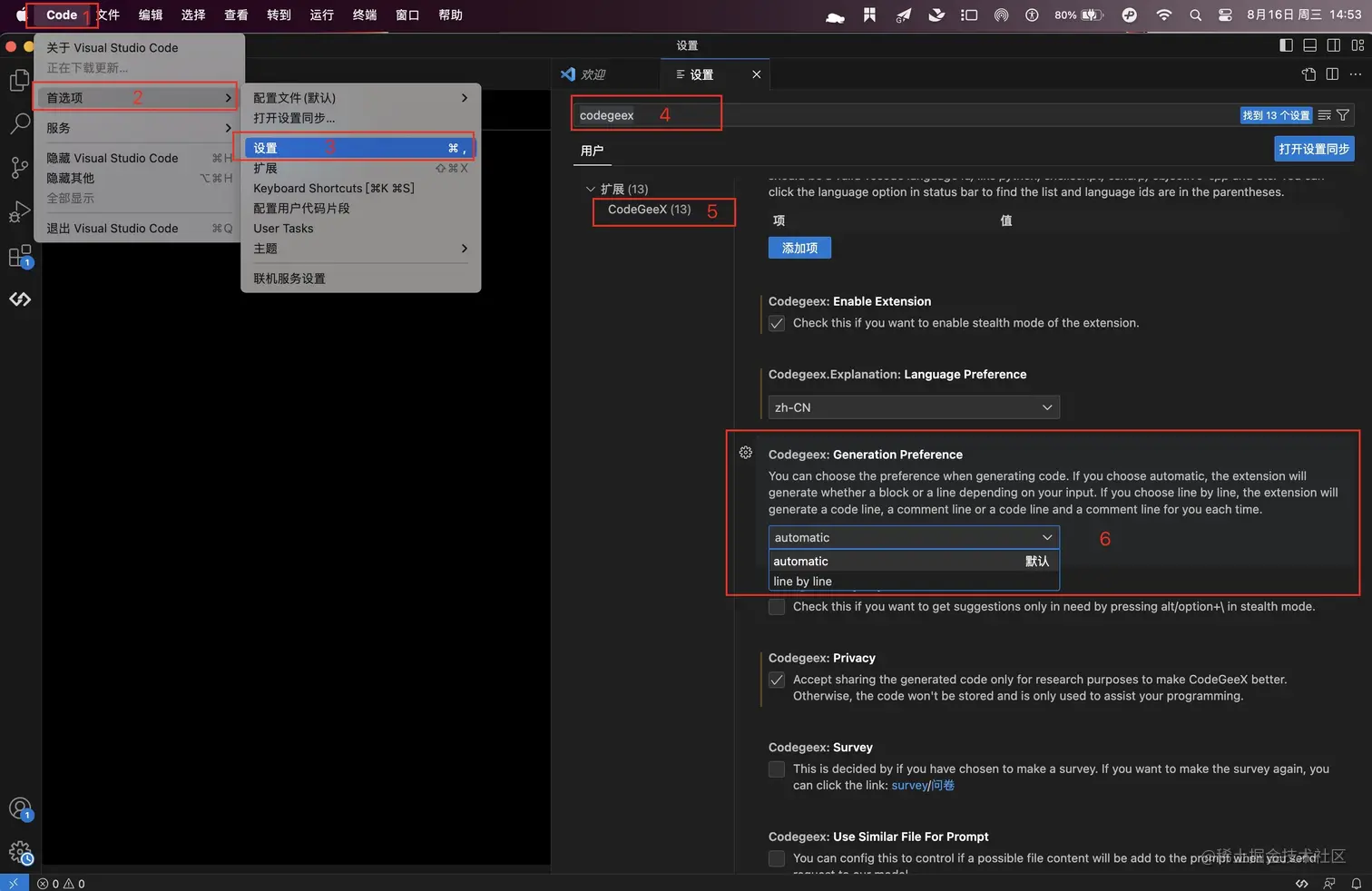1372x891 pixels.
Task: Open the Accounts menu in activity bar
Action: click(x=20, y=808)
